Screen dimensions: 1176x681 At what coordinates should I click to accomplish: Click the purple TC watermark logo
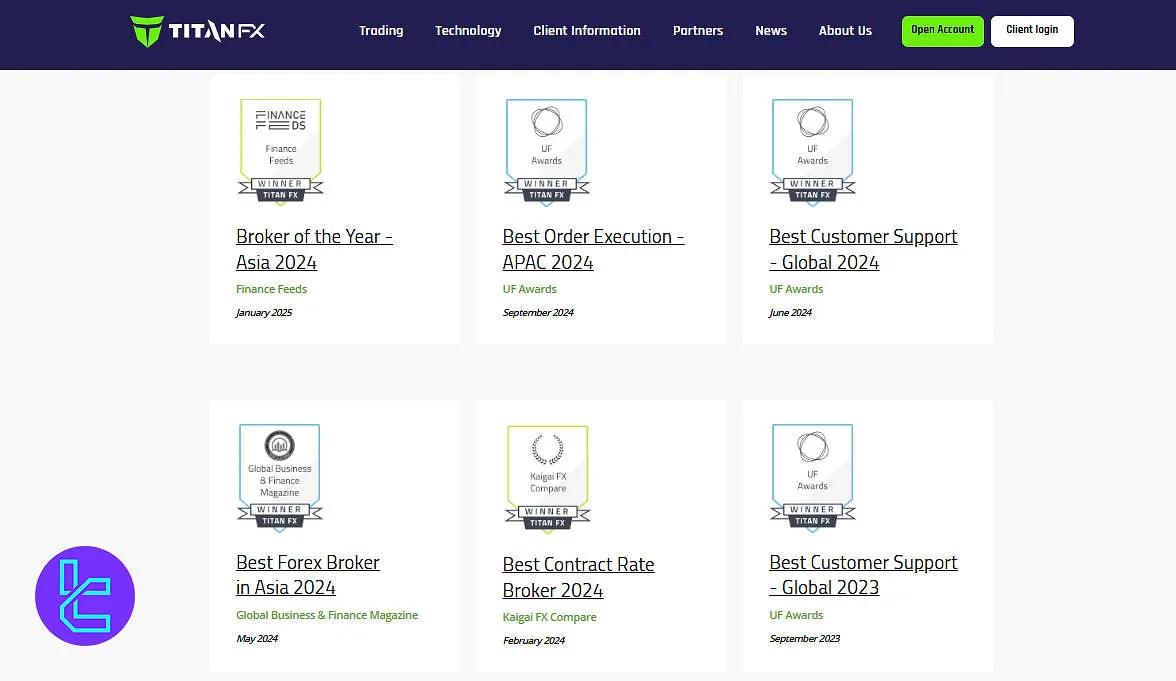pyautogui.click(x=85, y=596)
